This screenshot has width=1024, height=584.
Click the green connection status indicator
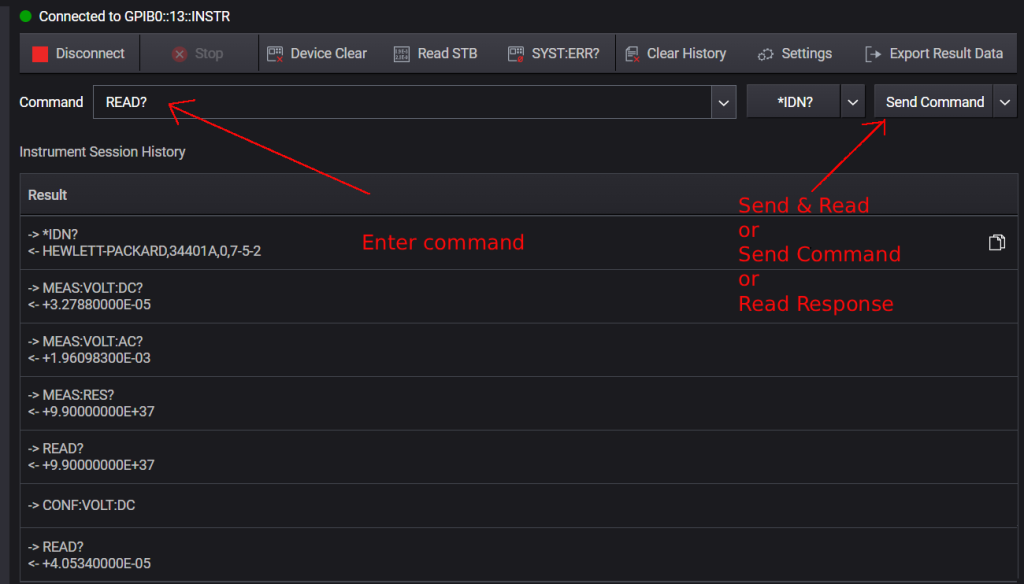pyautogui.click(x=25, y=16)
